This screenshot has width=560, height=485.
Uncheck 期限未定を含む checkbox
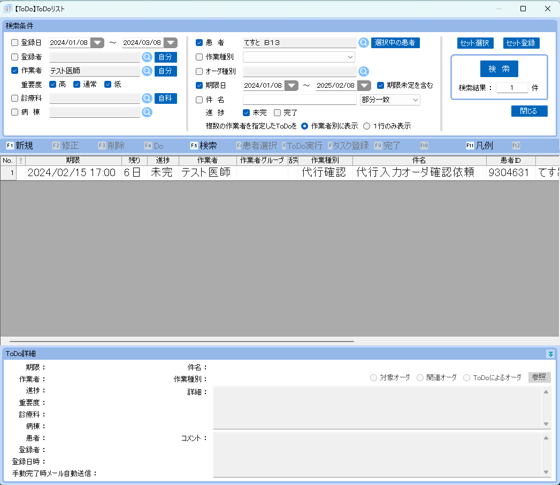380,85
